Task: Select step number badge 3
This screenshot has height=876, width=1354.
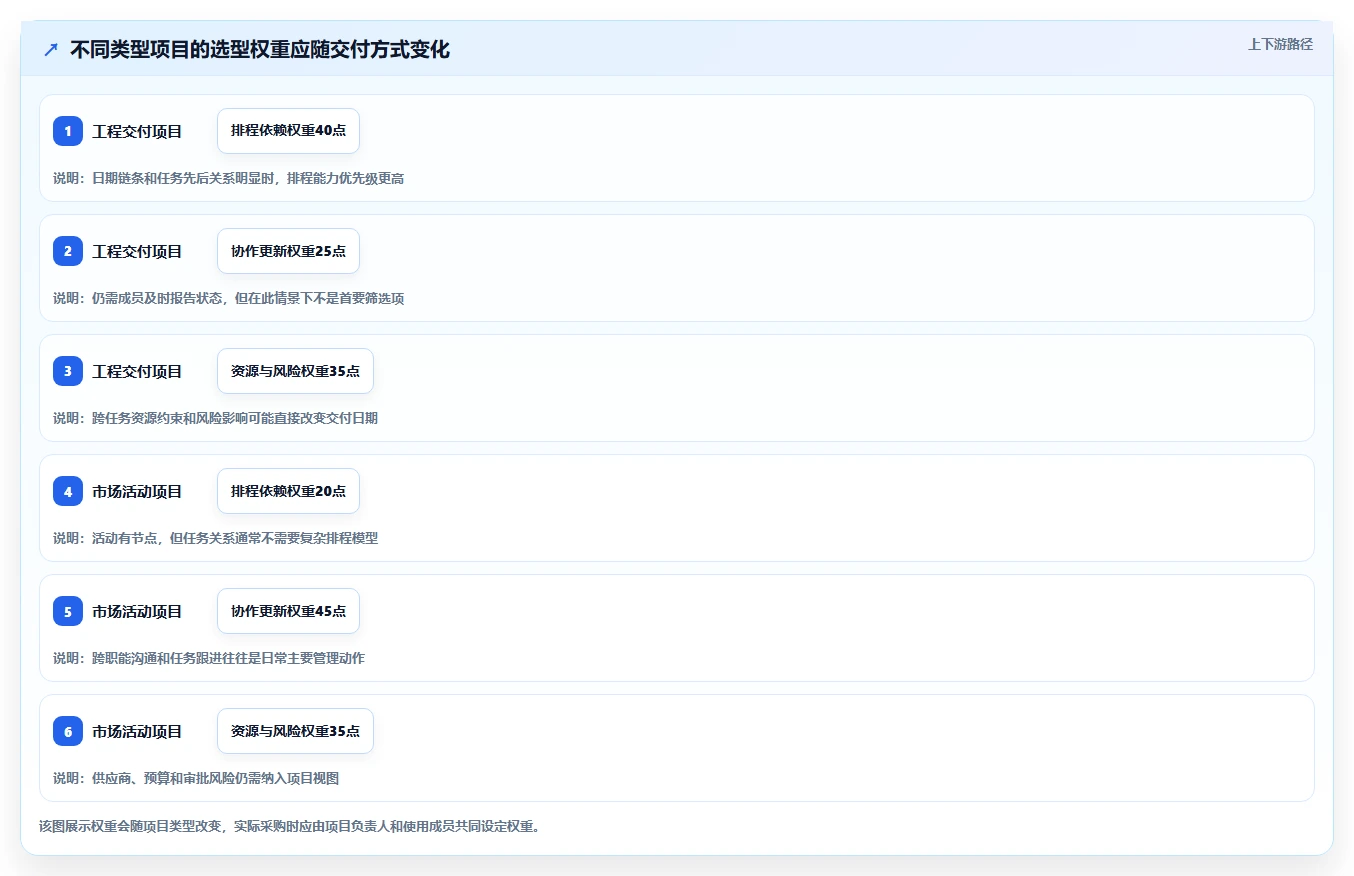Action: (x=68, y=371)
